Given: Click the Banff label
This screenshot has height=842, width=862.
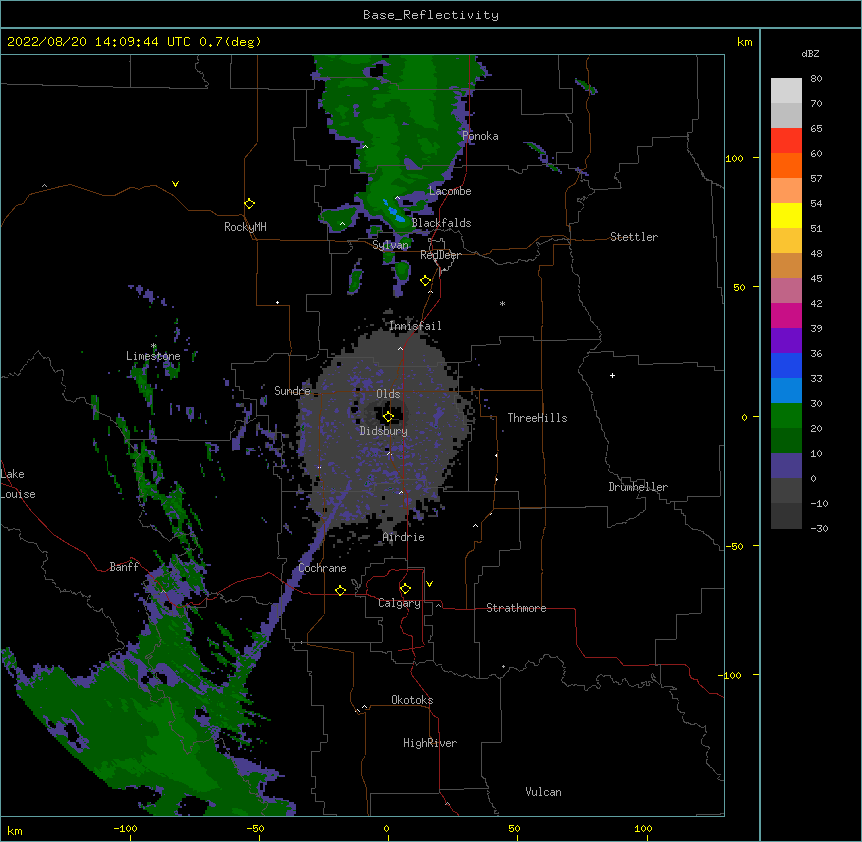Looking at the screenshot, I should pos(124,567).
